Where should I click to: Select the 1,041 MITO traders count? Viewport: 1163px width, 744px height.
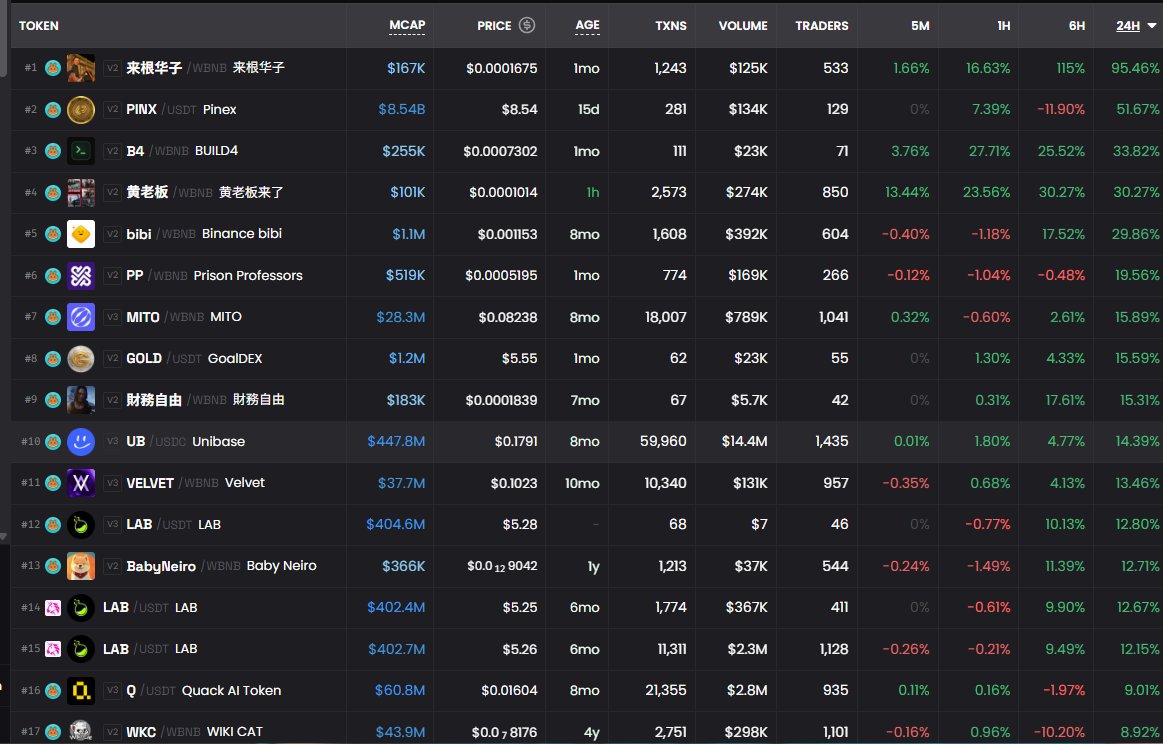pos(834,317)
